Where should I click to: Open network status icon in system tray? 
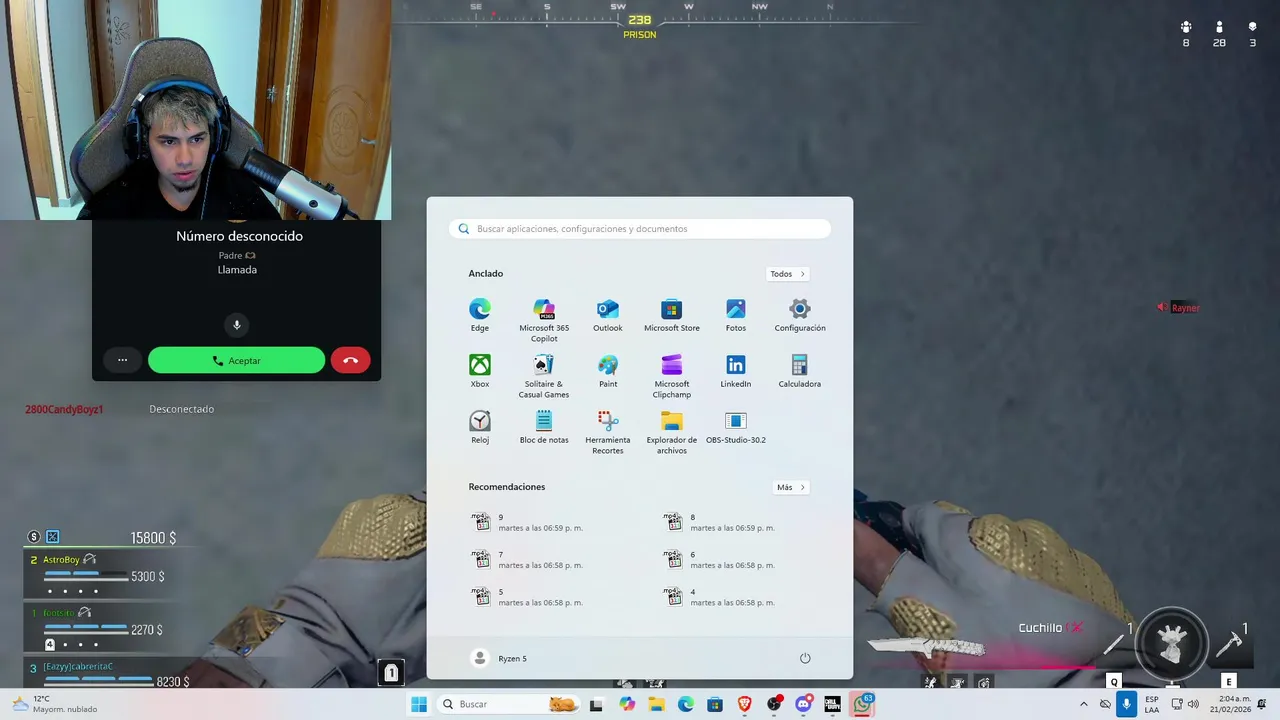[x=1176, y=704]
